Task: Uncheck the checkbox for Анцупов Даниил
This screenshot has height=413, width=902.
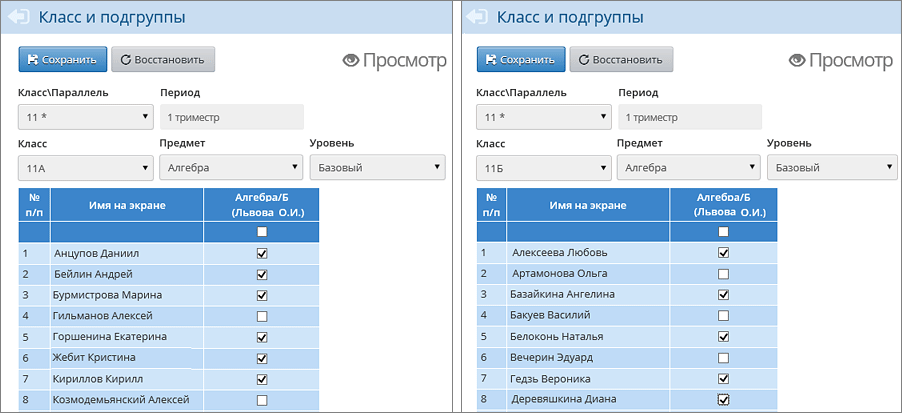Action: pyautogui.click(x=262, y=253)
